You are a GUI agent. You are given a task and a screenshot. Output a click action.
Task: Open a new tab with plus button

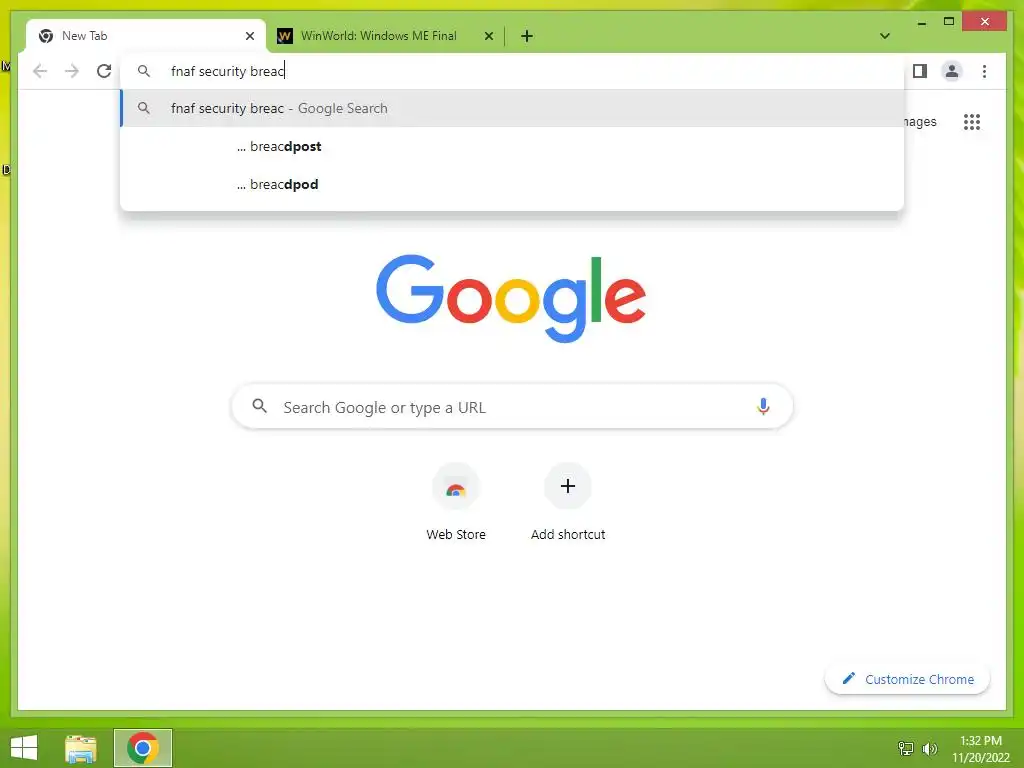click(x=527, y=36)
